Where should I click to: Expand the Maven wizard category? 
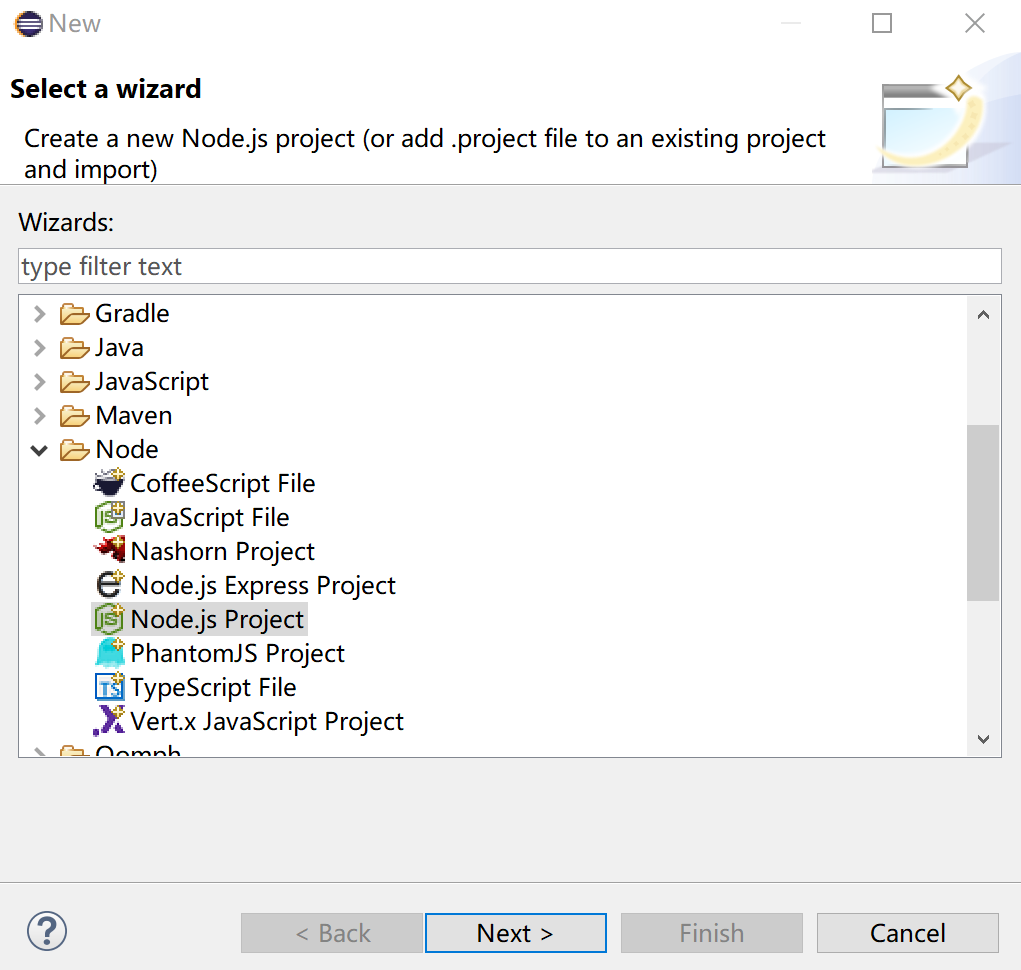click(x=38, y=415)
